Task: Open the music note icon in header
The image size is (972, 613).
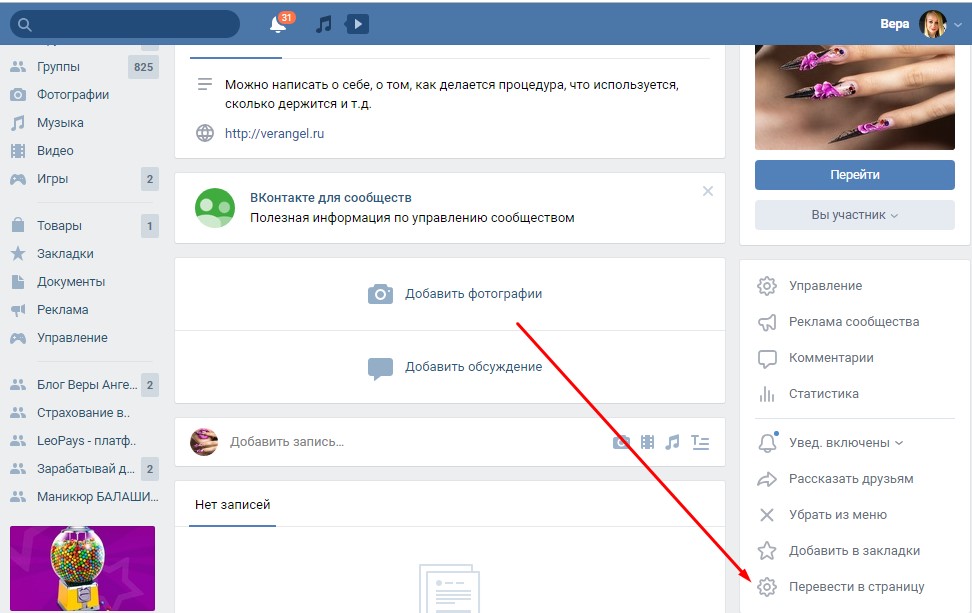Action: pos(324,24)
